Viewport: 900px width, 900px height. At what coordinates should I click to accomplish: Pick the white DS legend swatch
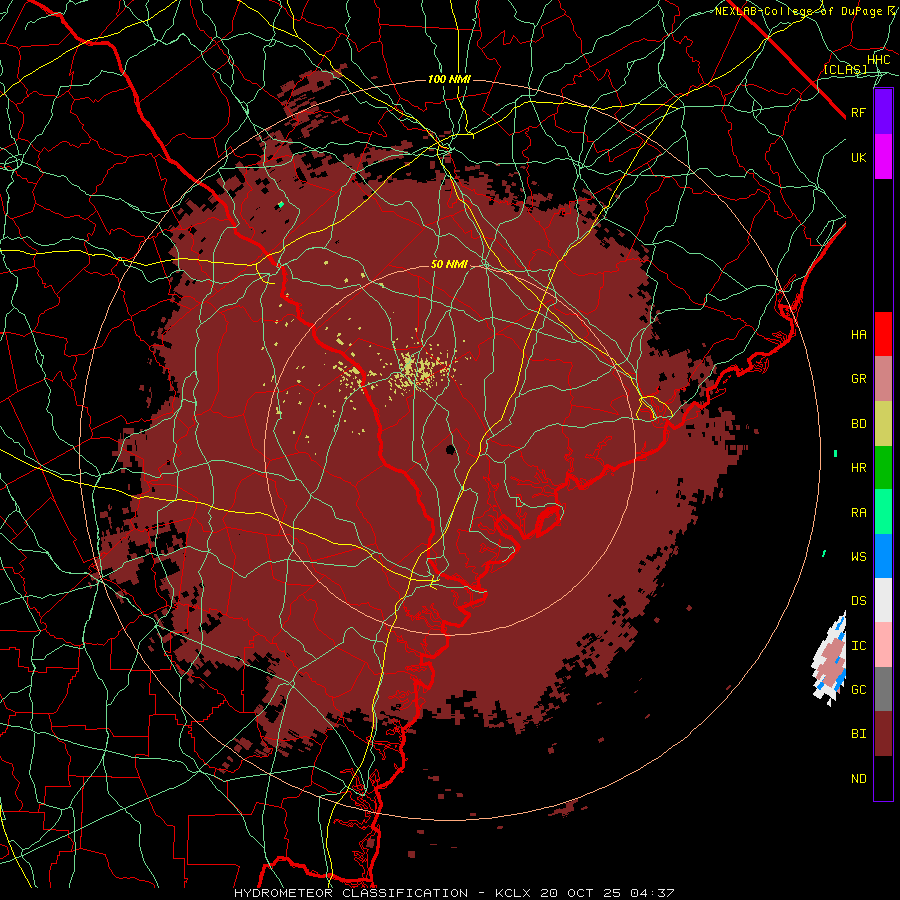883,600
